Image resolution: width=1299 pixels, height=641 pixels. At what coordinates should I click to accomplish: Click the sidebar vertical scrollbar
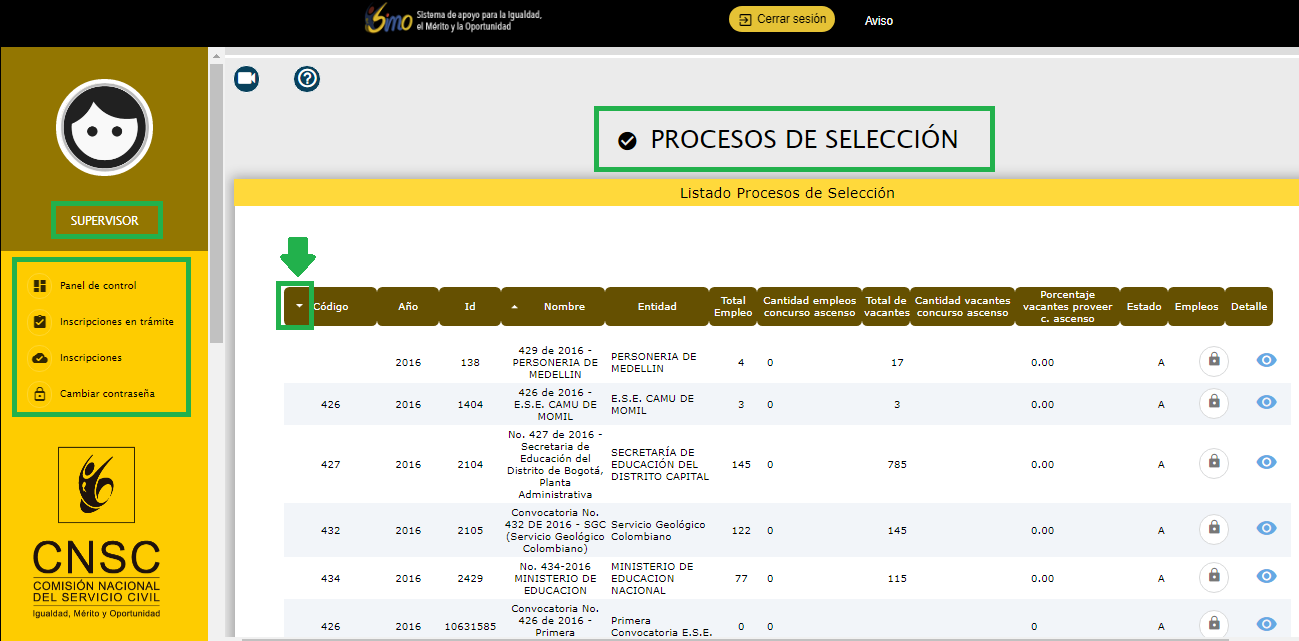[216, 200]
